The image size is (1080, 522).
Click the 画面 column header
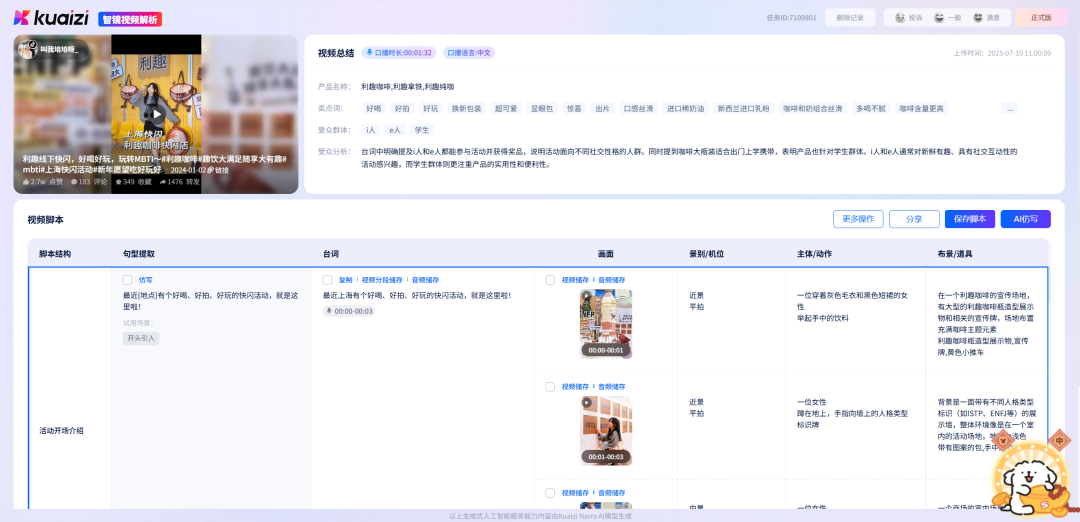605,254
